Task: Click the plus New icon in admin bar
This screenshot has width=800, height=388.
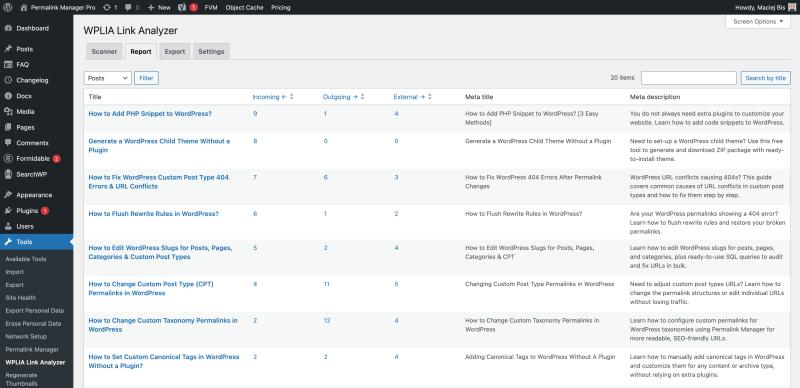Action: pos(151,8)
